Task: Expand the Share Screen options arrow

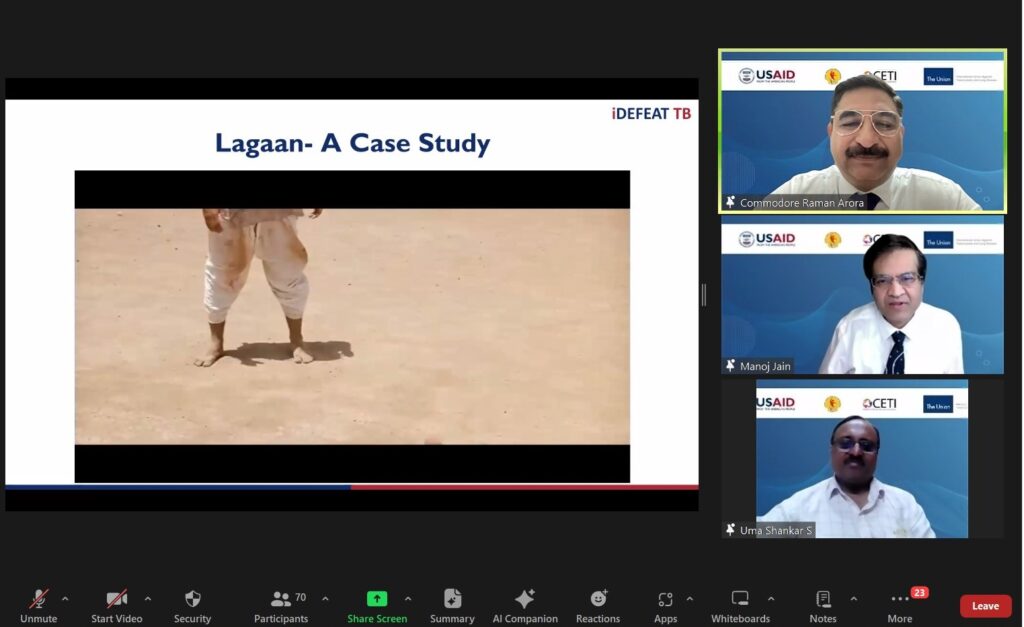Action: click(x=407, y=599)
